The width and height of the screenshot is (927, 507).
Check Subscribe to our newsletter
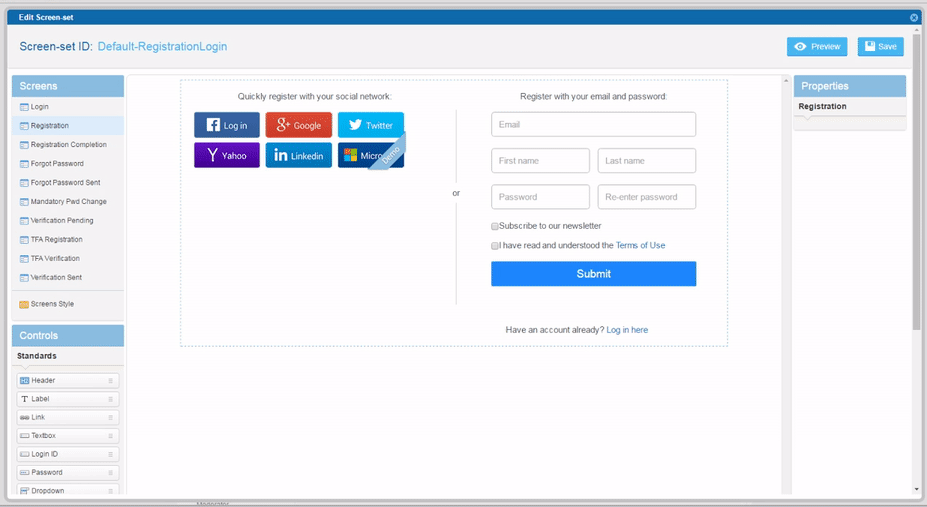[495, 226]
